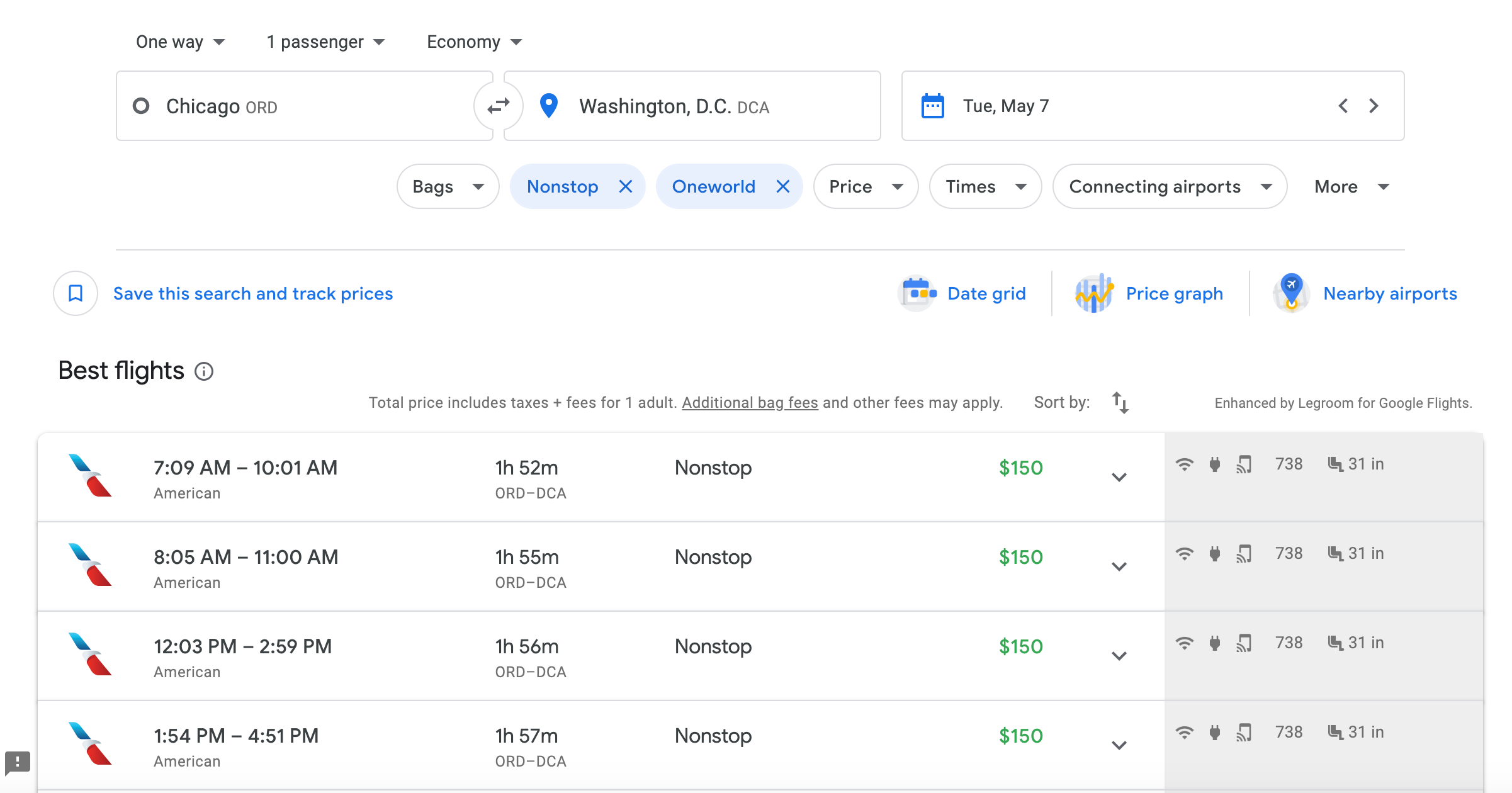Open the Bags filter menu

coord(448,186)
